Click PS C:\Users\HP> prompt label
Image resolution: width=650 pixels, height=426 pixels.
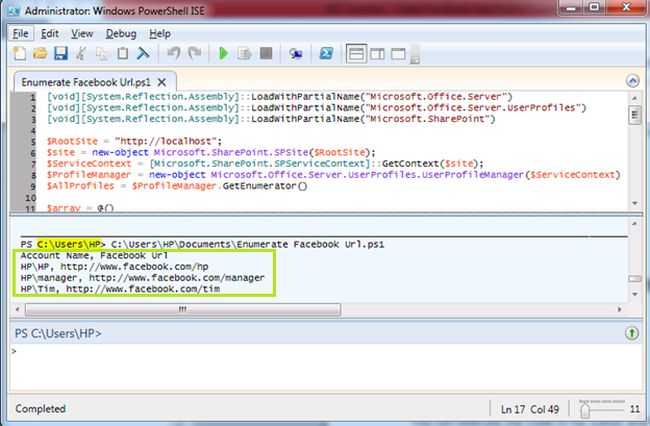58,333
